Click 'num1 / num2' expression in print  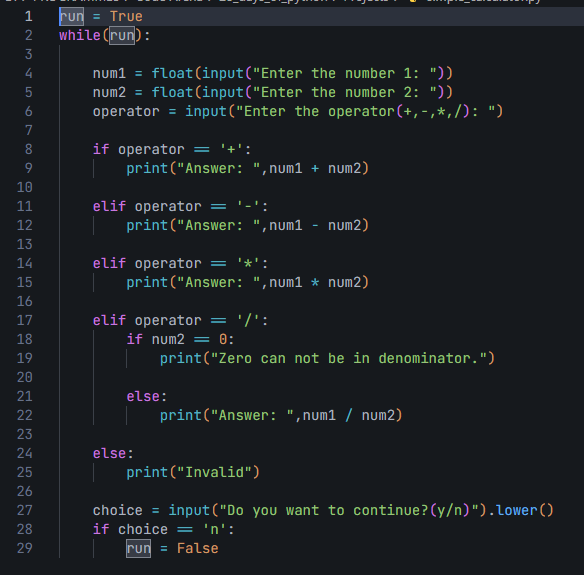(x=349, y=415)
